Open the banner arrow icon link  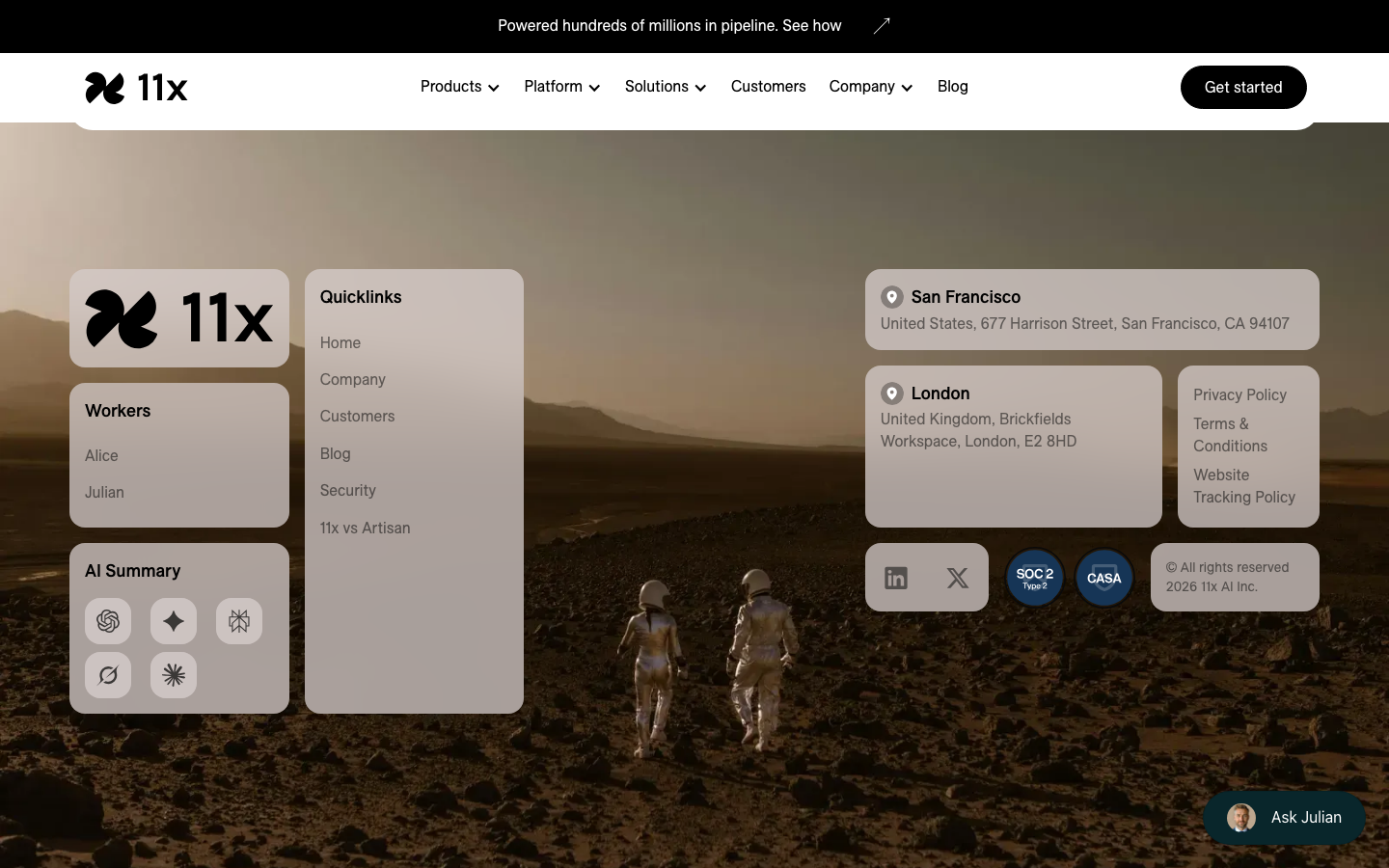tap(882, 26)
